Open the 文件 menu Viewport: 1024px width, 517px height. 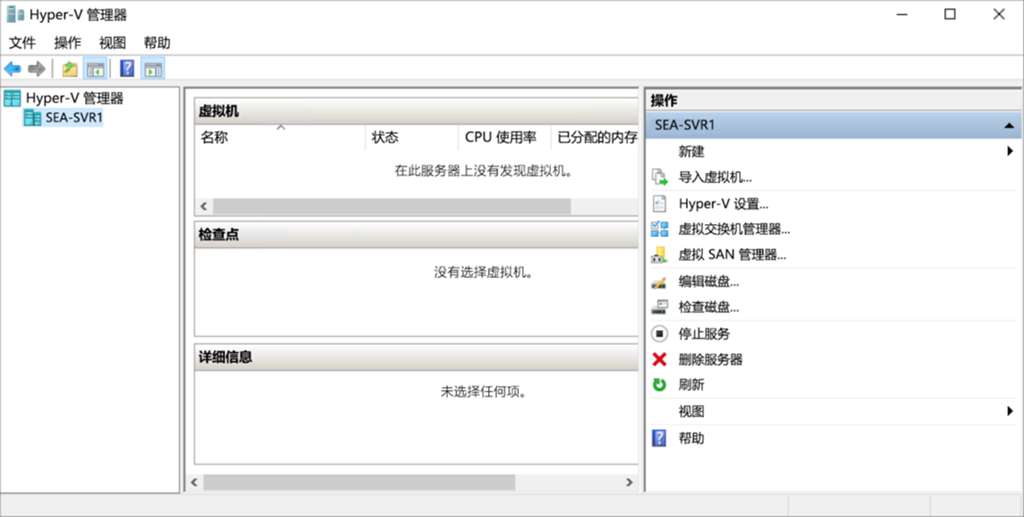point(22,43)
